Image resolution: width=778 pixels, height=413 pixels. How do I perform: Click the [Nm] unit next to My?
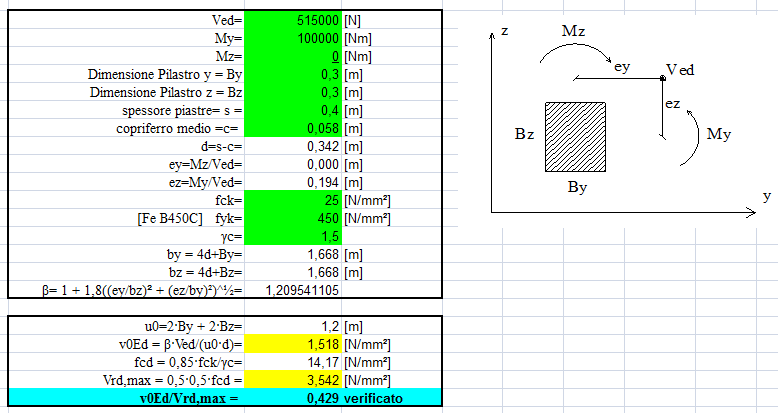[x=358, y=39]
